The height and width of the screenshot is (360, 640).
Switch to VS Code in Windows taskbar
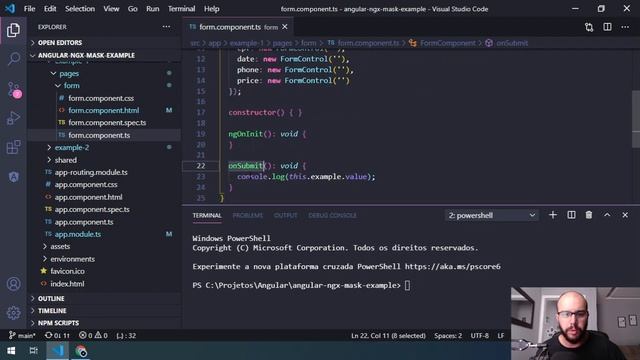(x=58, y=351)
